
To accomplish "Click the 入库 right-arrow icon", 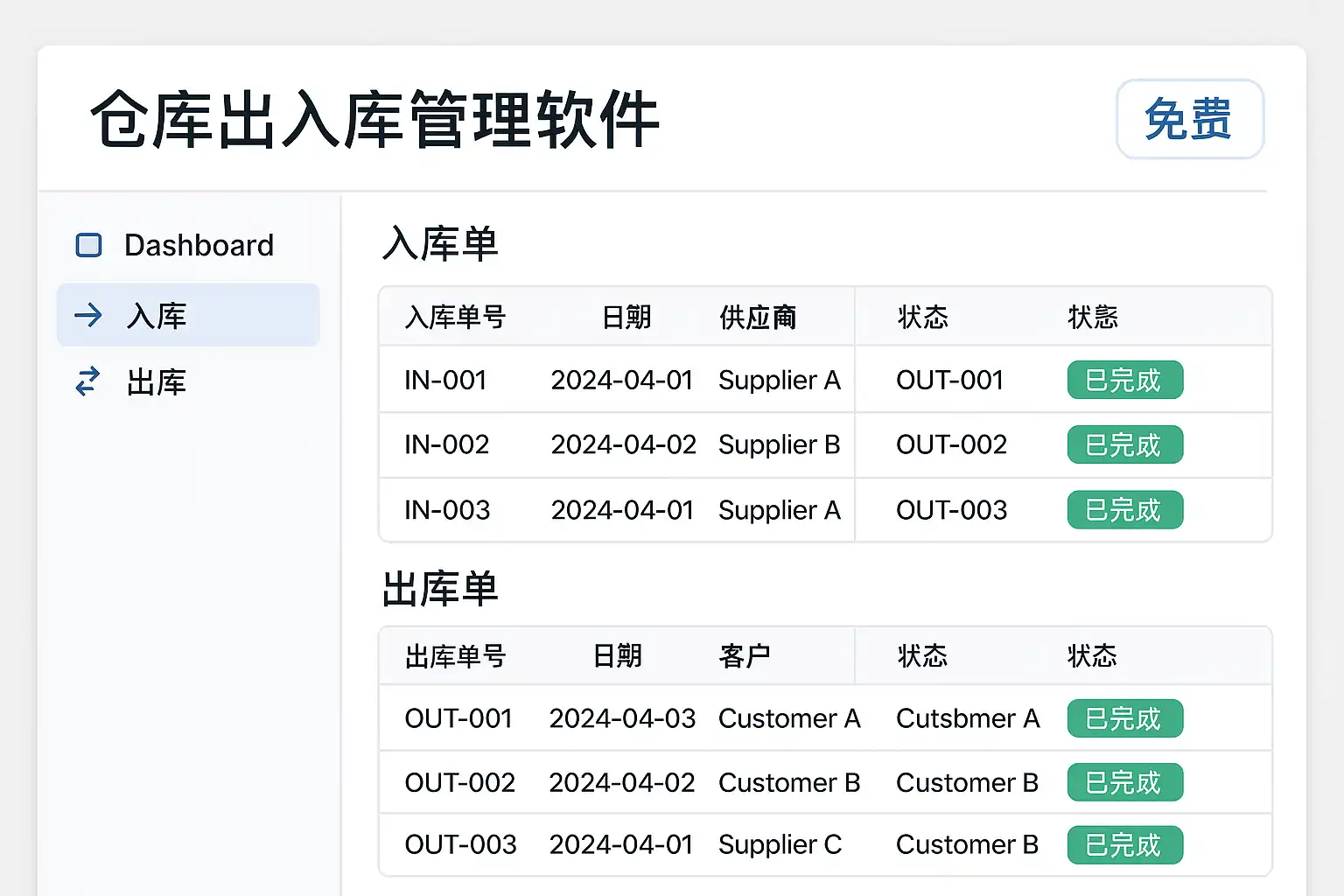I will point(88,315).
